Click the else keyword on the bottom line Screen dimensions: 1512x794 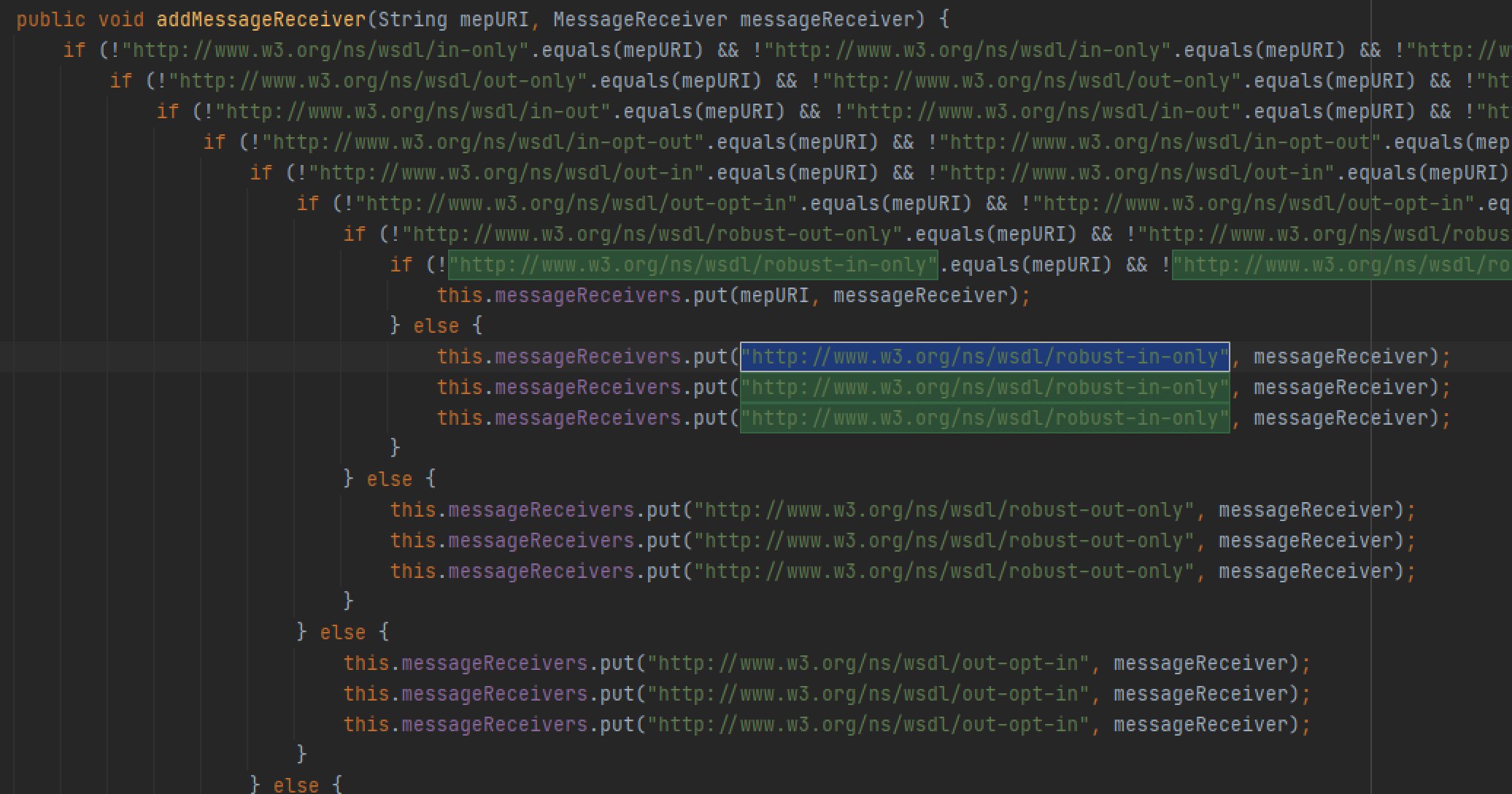(x=296, y=786)
